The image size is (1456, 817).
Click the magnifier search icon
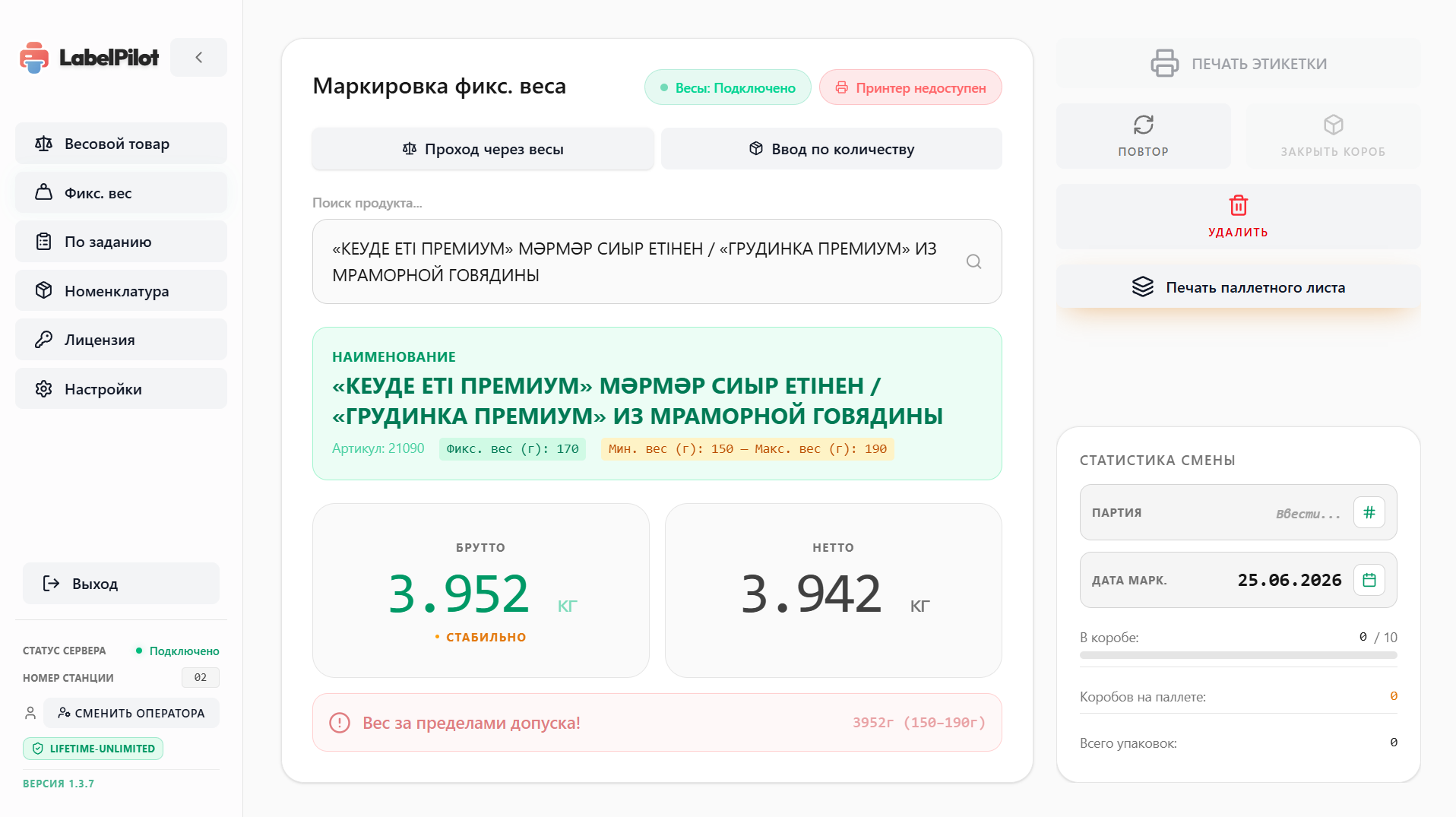point(973,261)
